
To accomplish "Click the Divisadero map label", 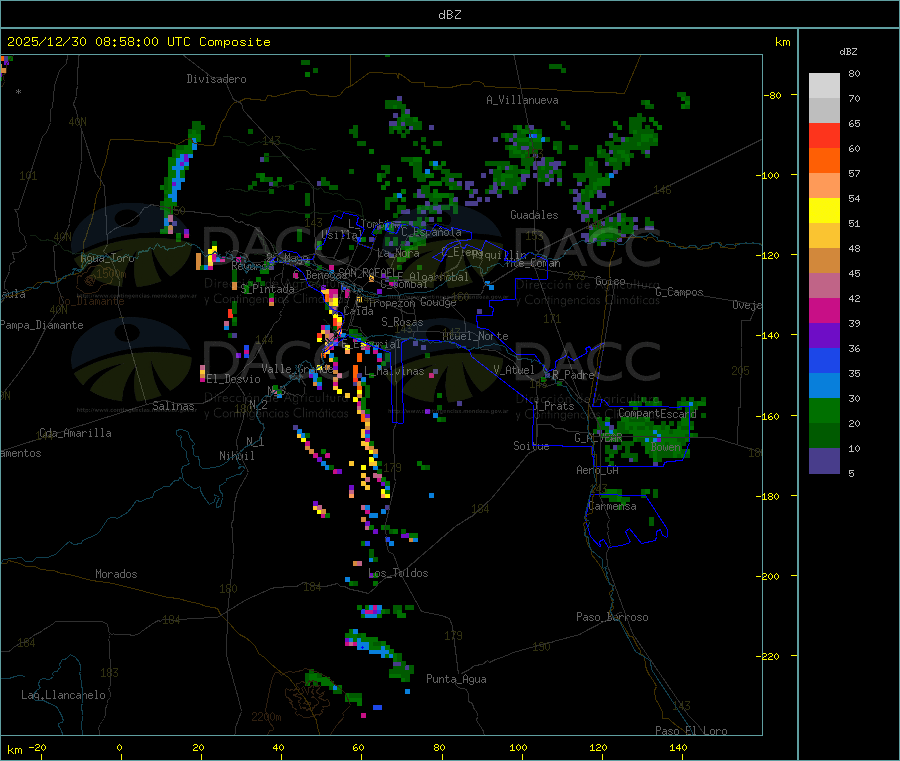I will [216, 79].
